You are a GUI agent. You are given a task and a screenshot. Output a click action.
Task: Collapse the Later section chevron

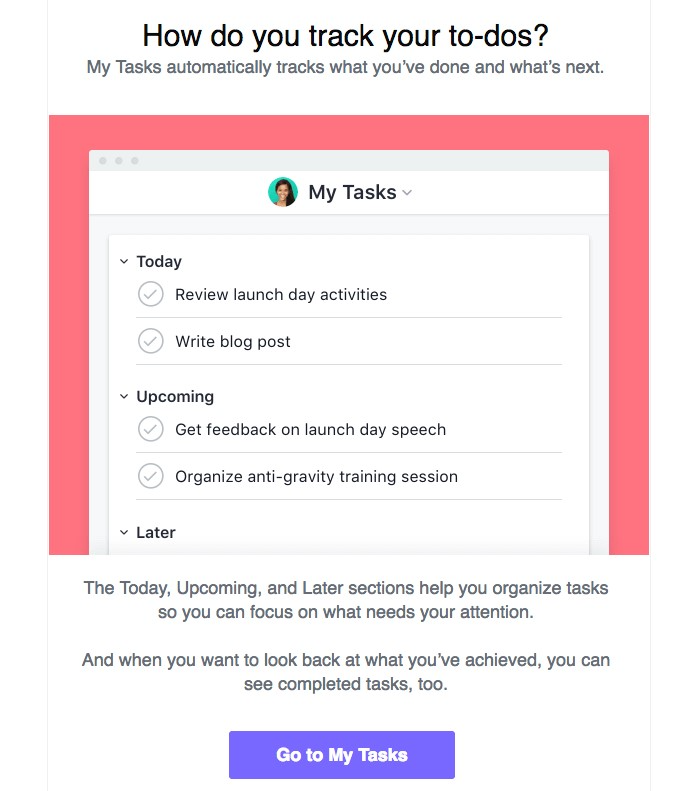[x=124, y=532]
